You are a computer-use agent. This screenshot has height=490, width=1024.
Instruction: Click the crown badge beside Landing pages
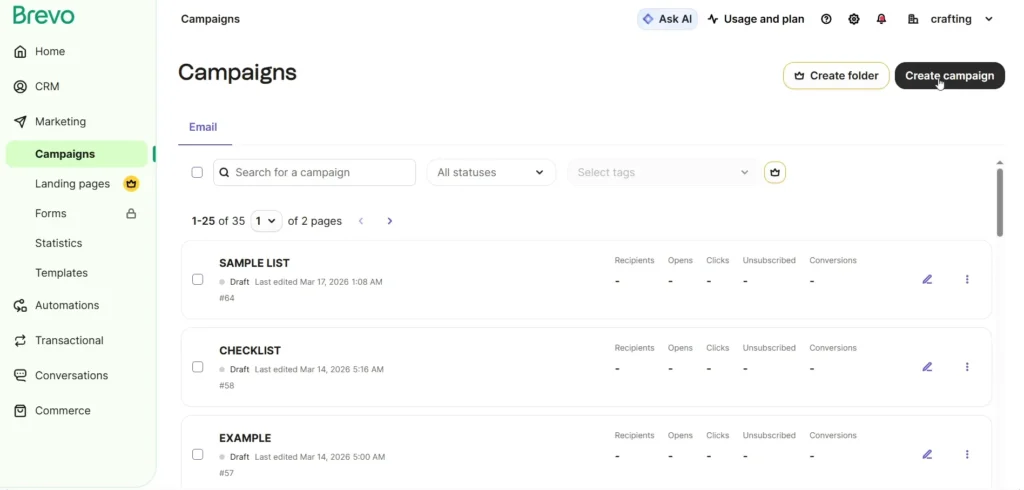click(x=131, y=184)
